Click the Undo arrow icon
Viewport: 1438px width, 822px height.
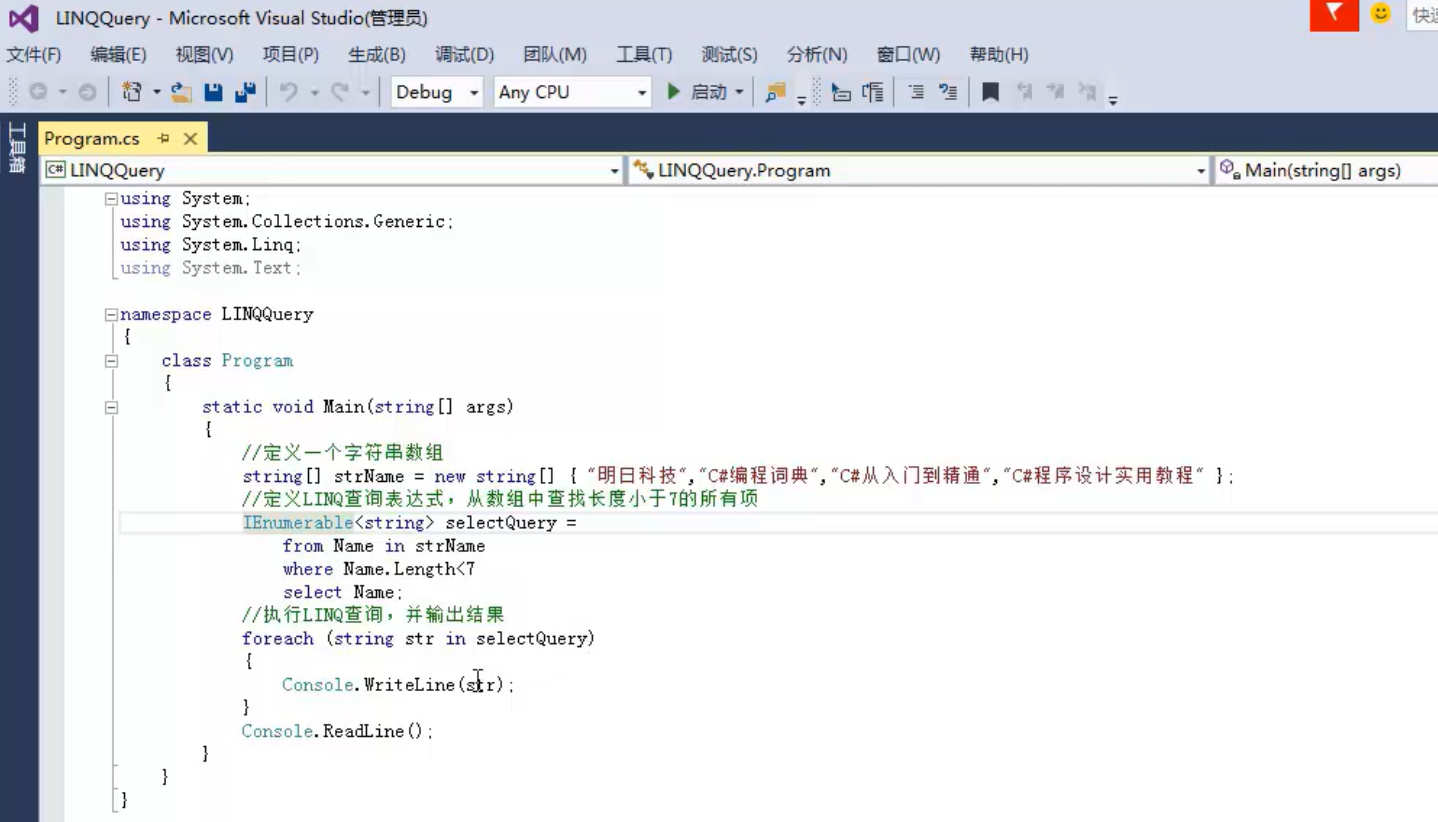click(x=288, y=92)
